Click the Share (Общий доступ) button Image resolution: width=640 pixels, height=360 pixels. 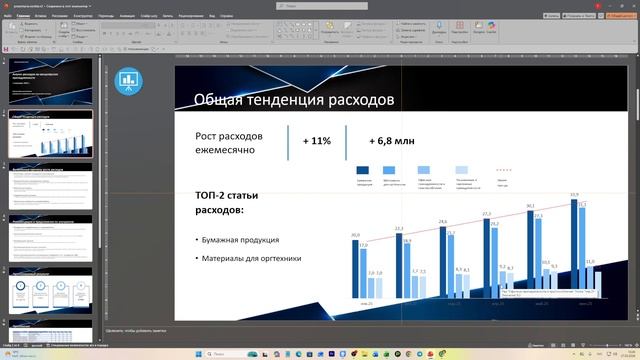[x=621, y=16]
